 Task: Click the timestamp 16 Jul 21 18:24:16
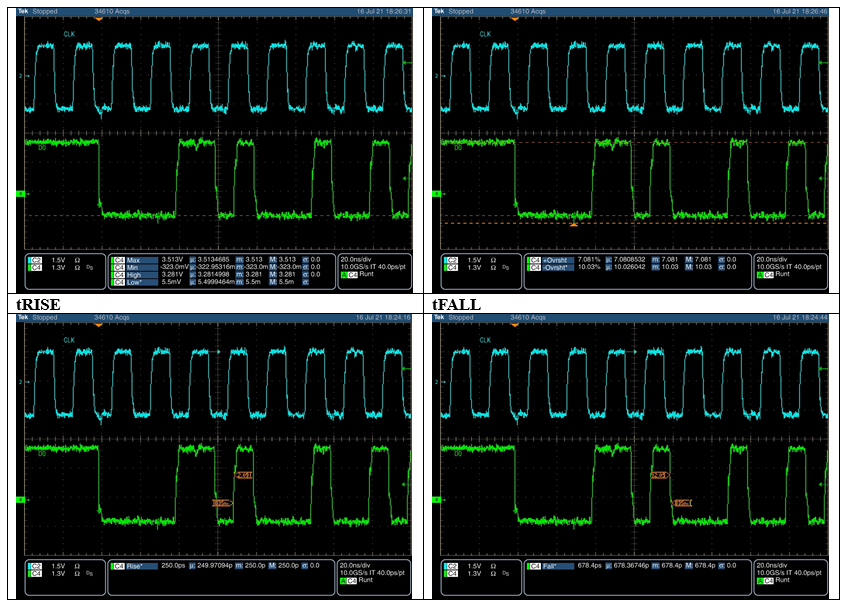(384, 318)
